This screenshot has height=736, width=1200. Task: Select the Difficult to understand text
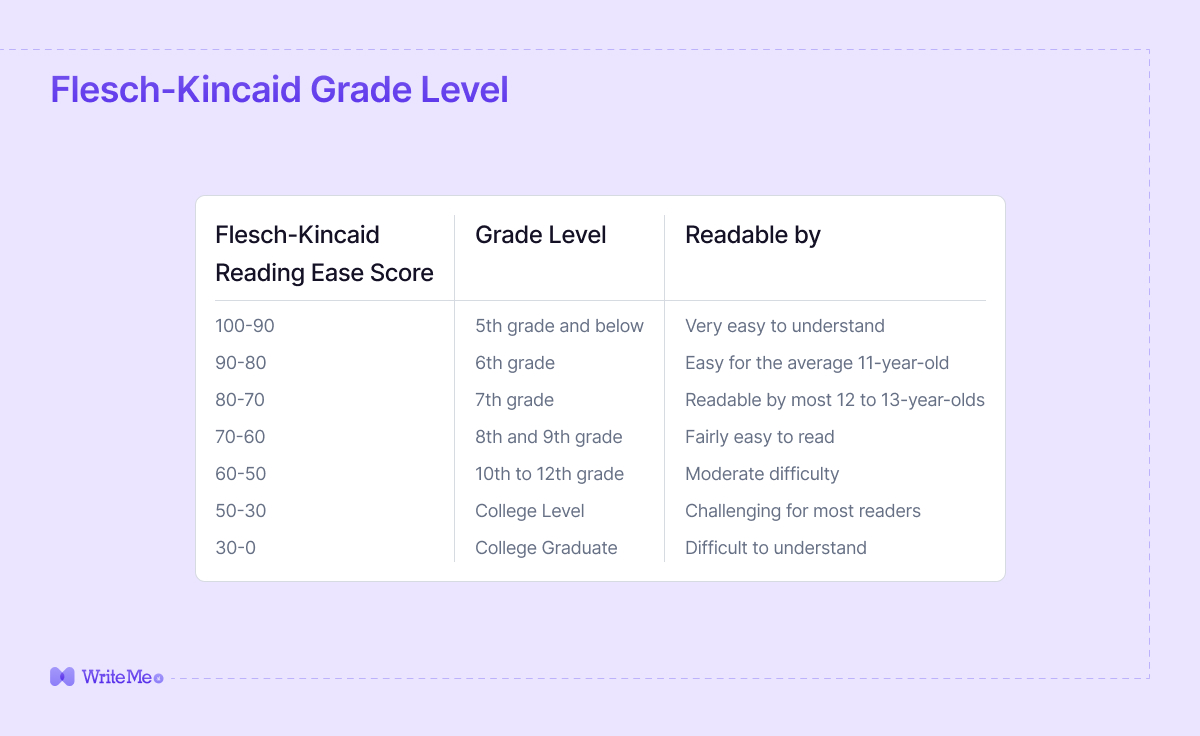(x=776, y=548)
